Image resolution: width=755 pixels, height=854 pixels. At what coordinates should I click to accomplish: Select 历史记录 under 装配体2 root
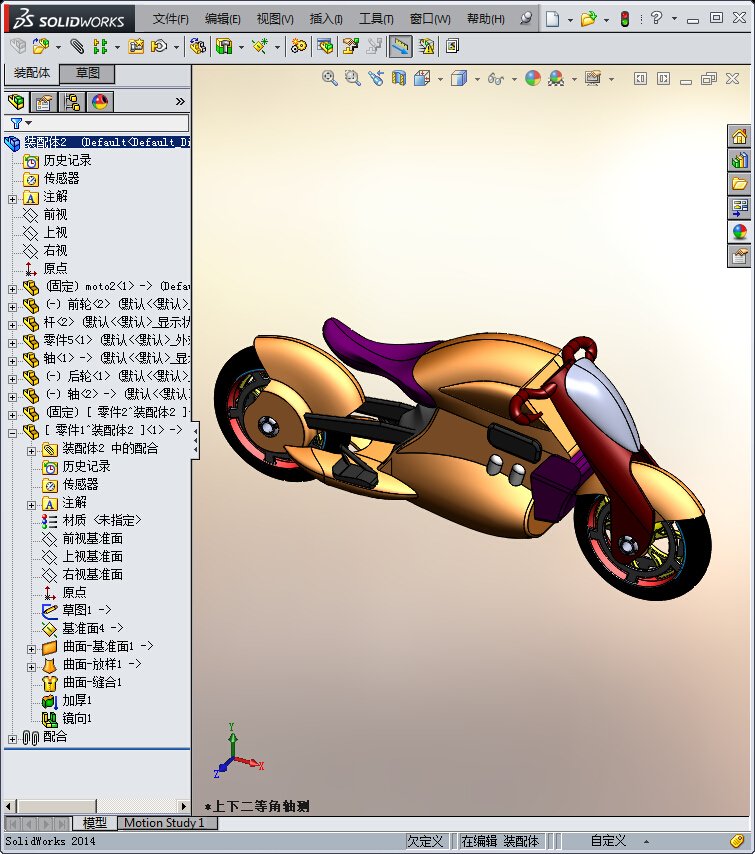pos(67,161)
